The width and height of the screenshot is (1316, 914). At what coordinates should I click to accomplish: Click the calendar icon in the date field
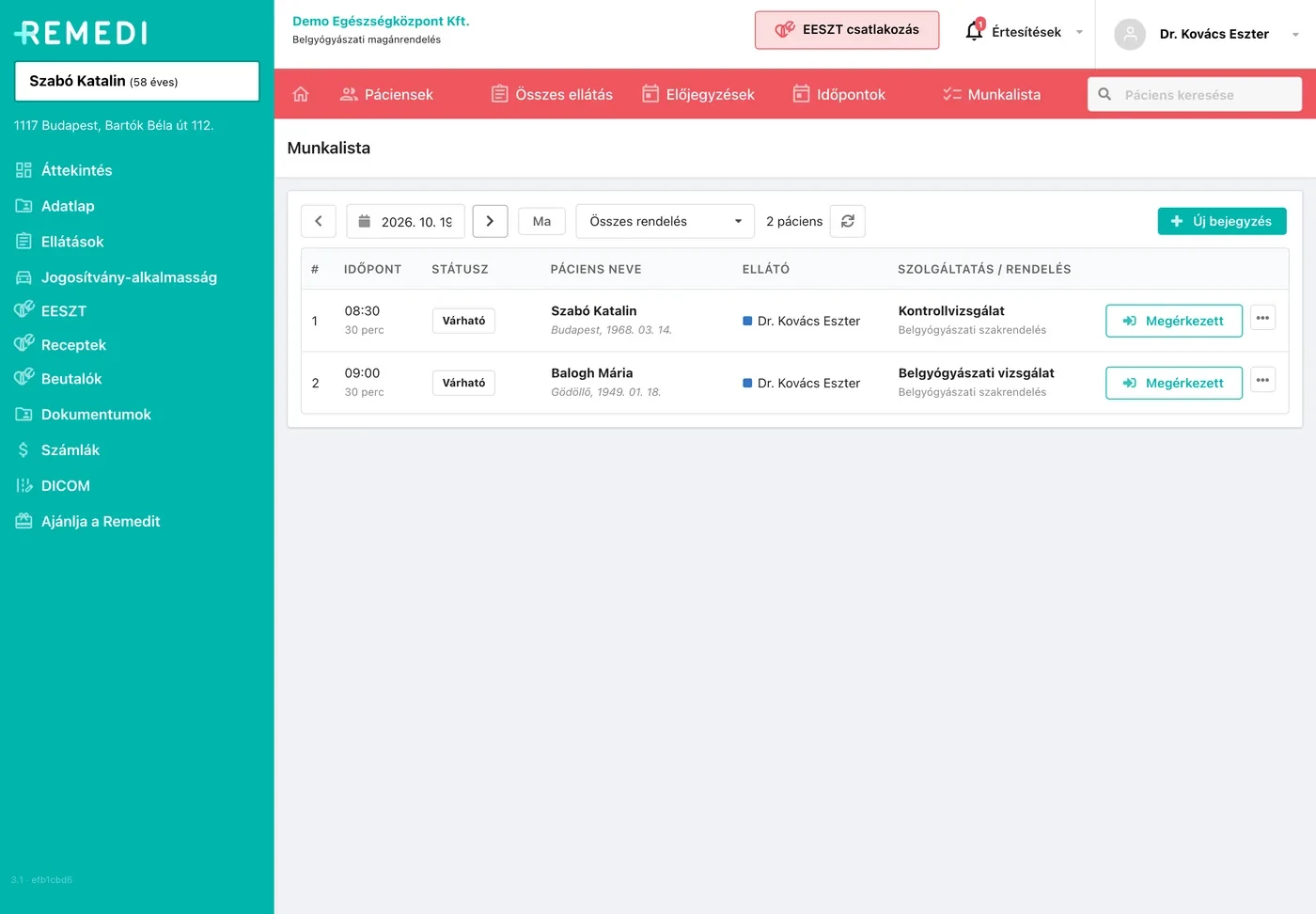point(365,221)
